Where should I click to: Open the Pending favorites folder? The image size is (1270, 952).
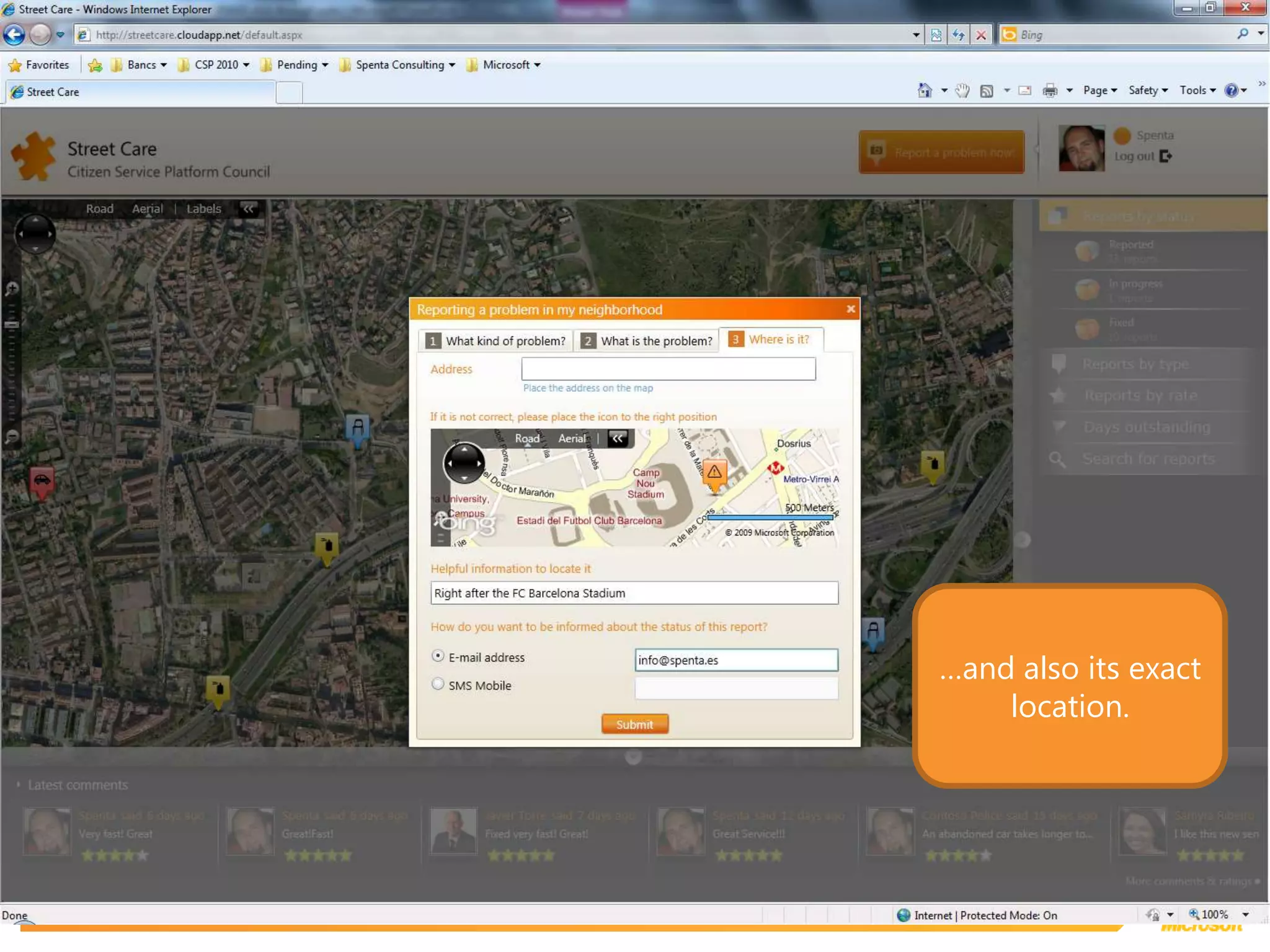(294, 65)
